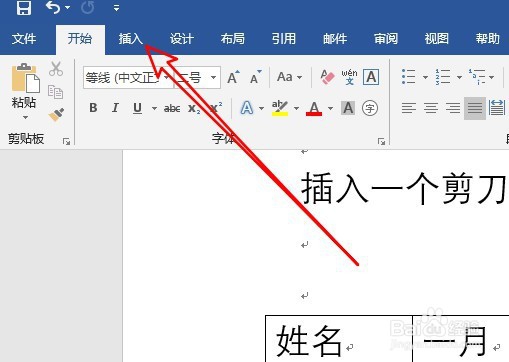Click the Multilevel List icon
The image size is (509, 362).
(x=477, y=77)
